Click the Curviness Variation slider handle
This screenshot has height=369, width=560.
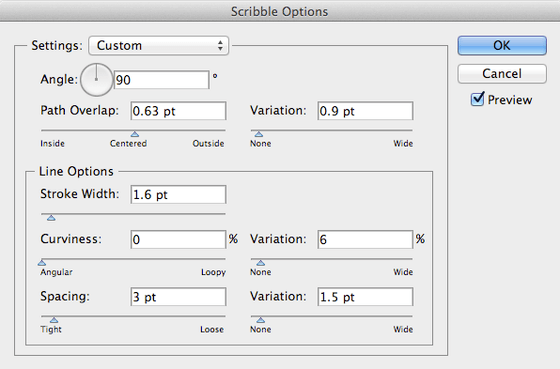pos(261,263)
